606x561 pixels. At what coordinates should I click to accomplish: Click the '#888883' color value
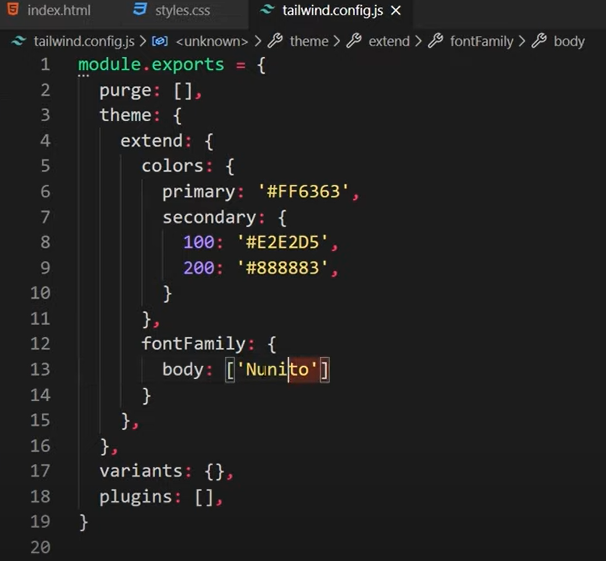(x=282, y=268)
